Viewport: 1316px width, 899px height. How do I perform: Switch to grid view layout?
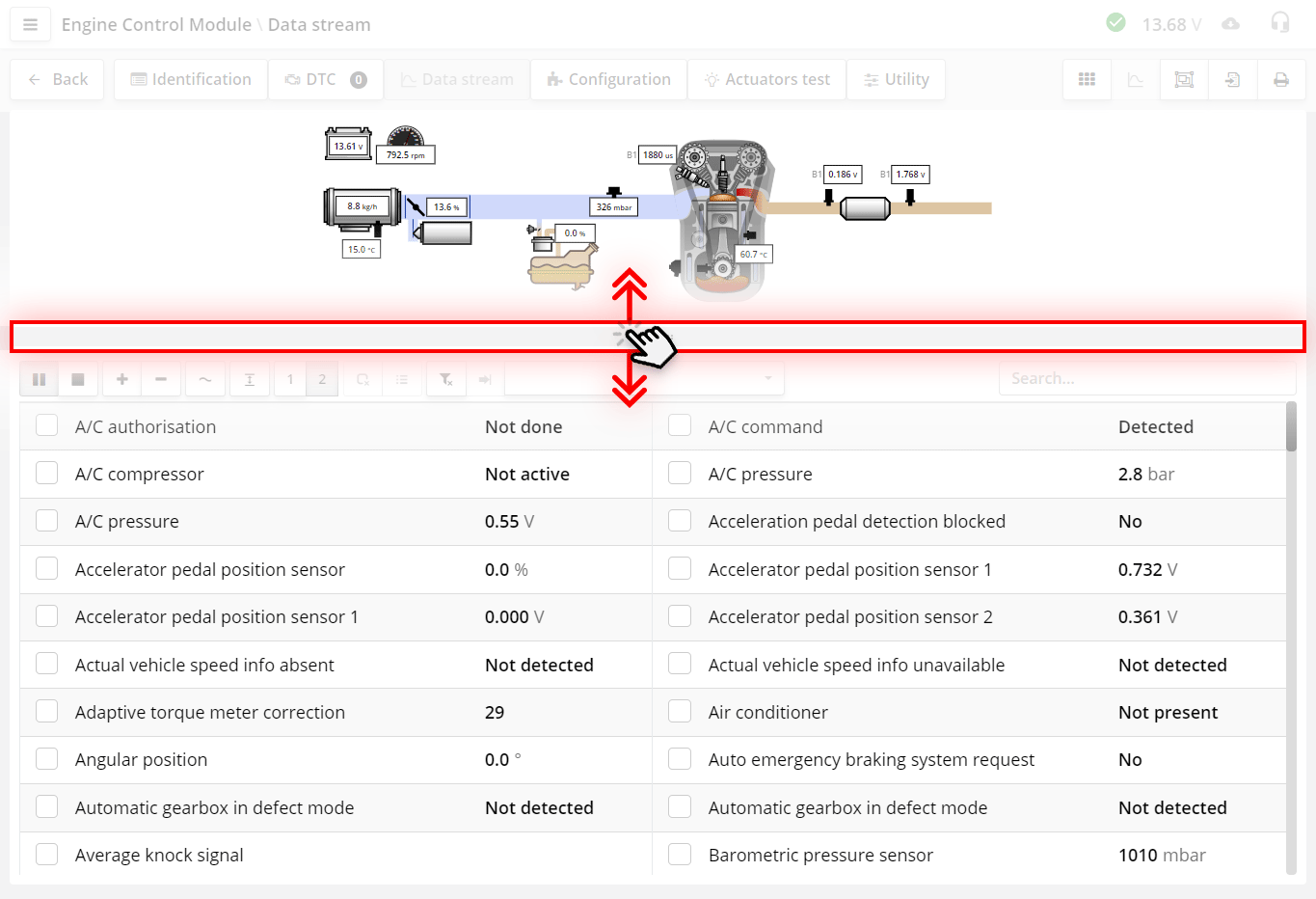tap(1087, 80)
